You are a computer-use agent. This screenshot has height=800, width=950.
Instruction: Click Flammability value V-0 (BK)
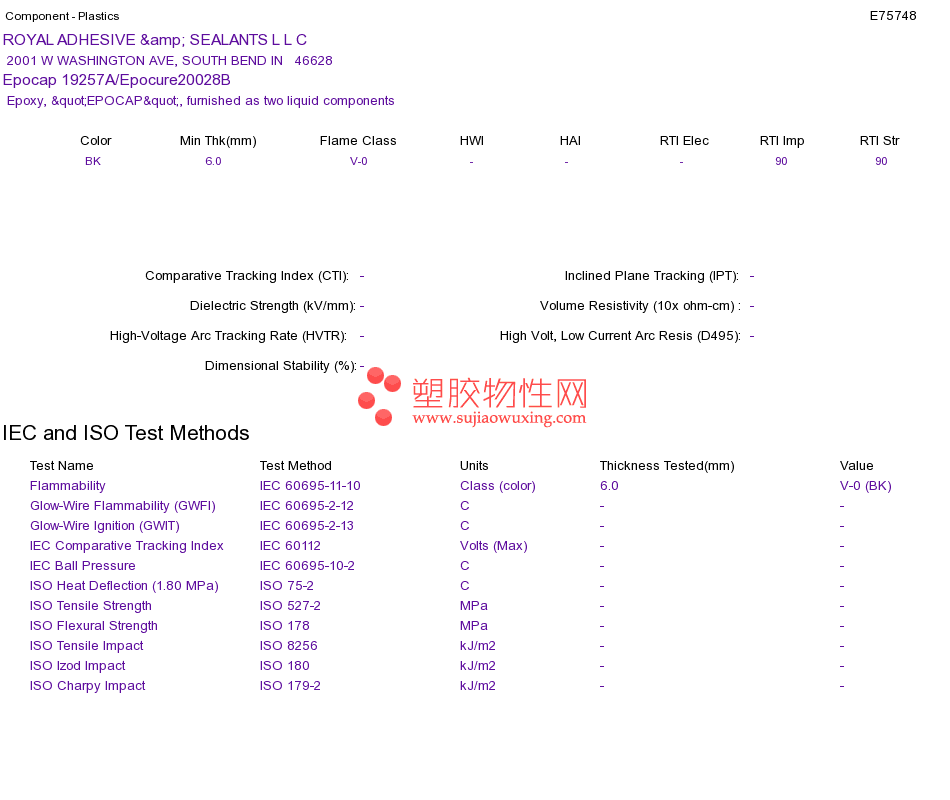click(x=866, y=485)
